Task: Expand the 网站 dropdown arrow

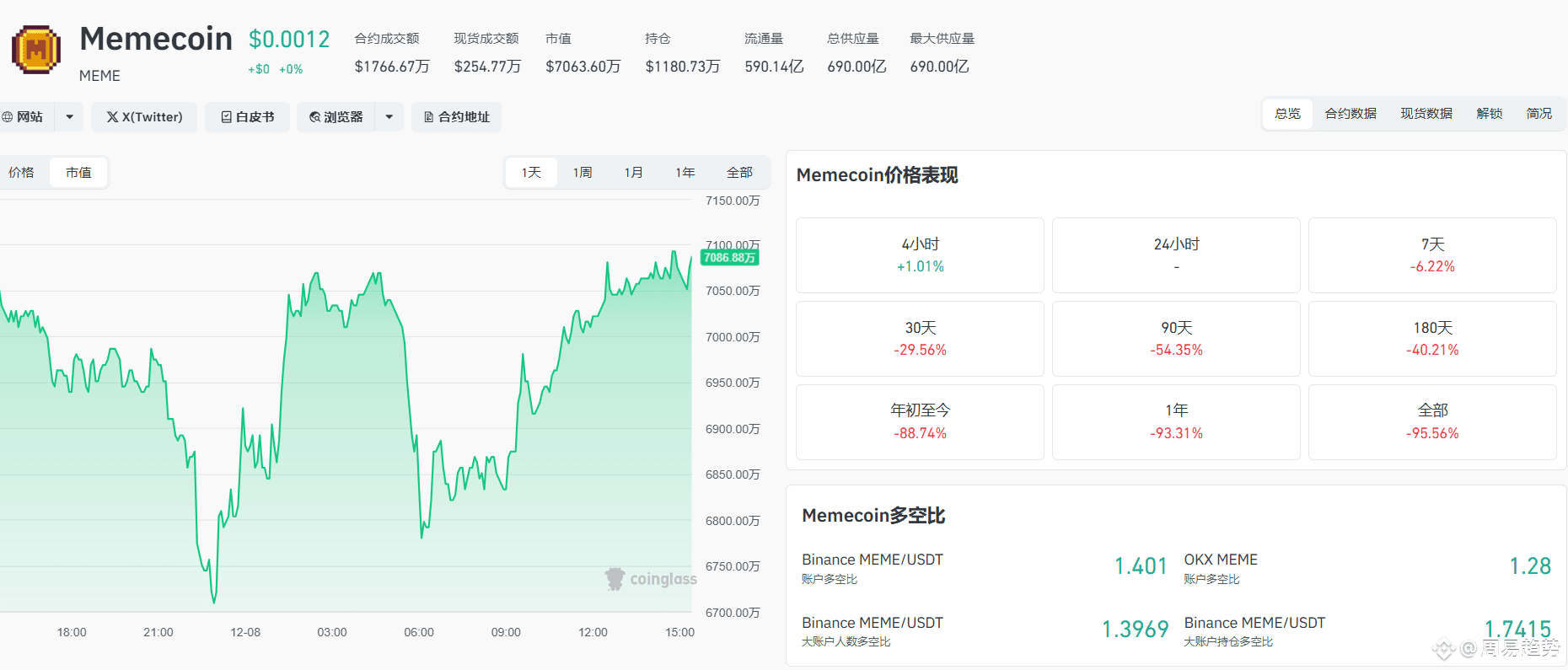Action: pos(69,117)
